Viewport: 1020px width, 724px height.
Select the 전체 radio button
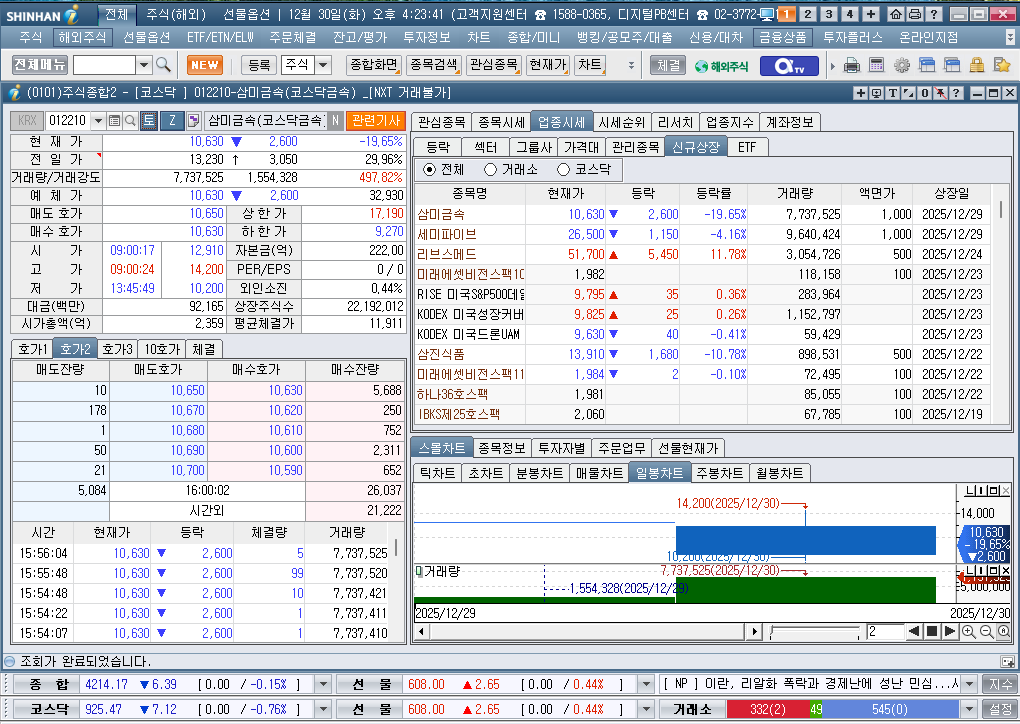pyautogui.click(x=429, y=170)
